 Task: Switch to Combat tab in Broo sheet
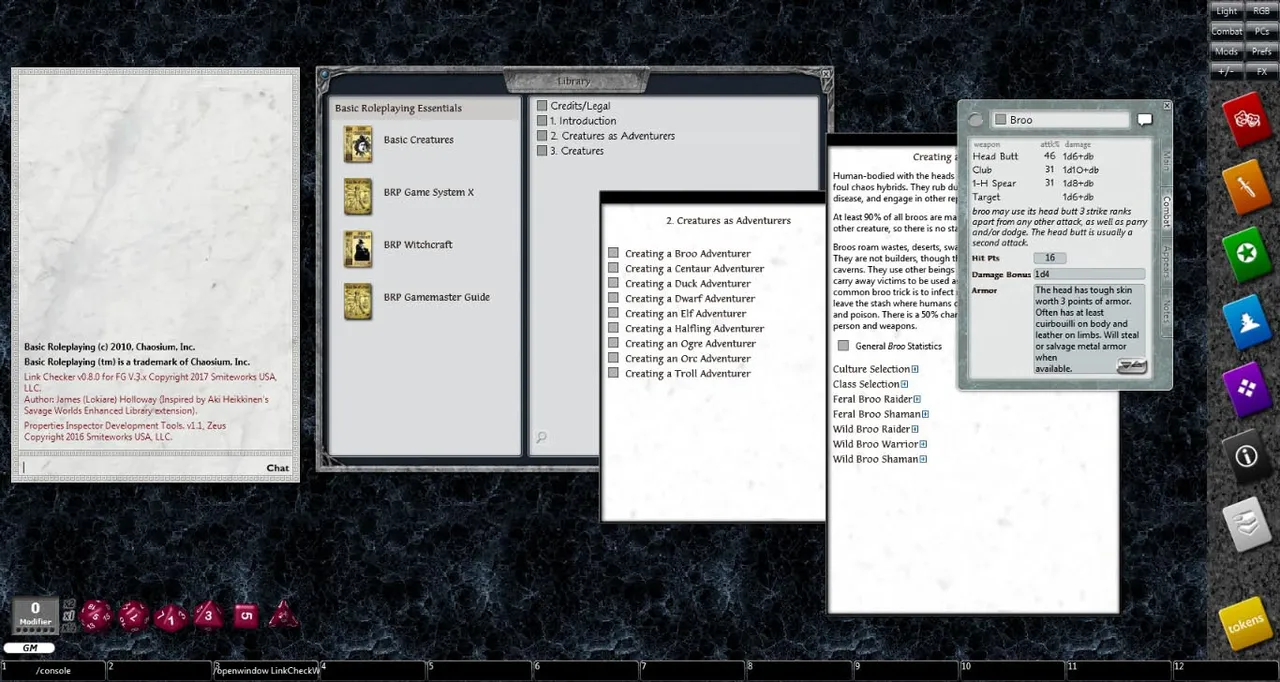(x=1165, y=211)
